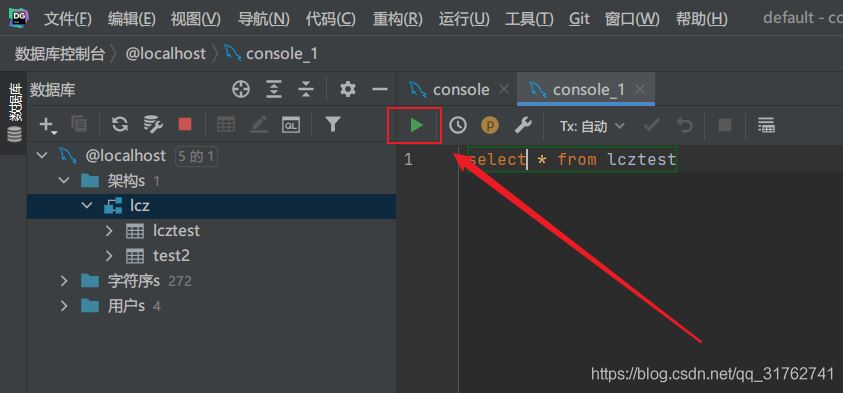Click the red disconnect square icon
This screenshot has height=393, width=843.
pyautogui.click(x=185, y=125)
